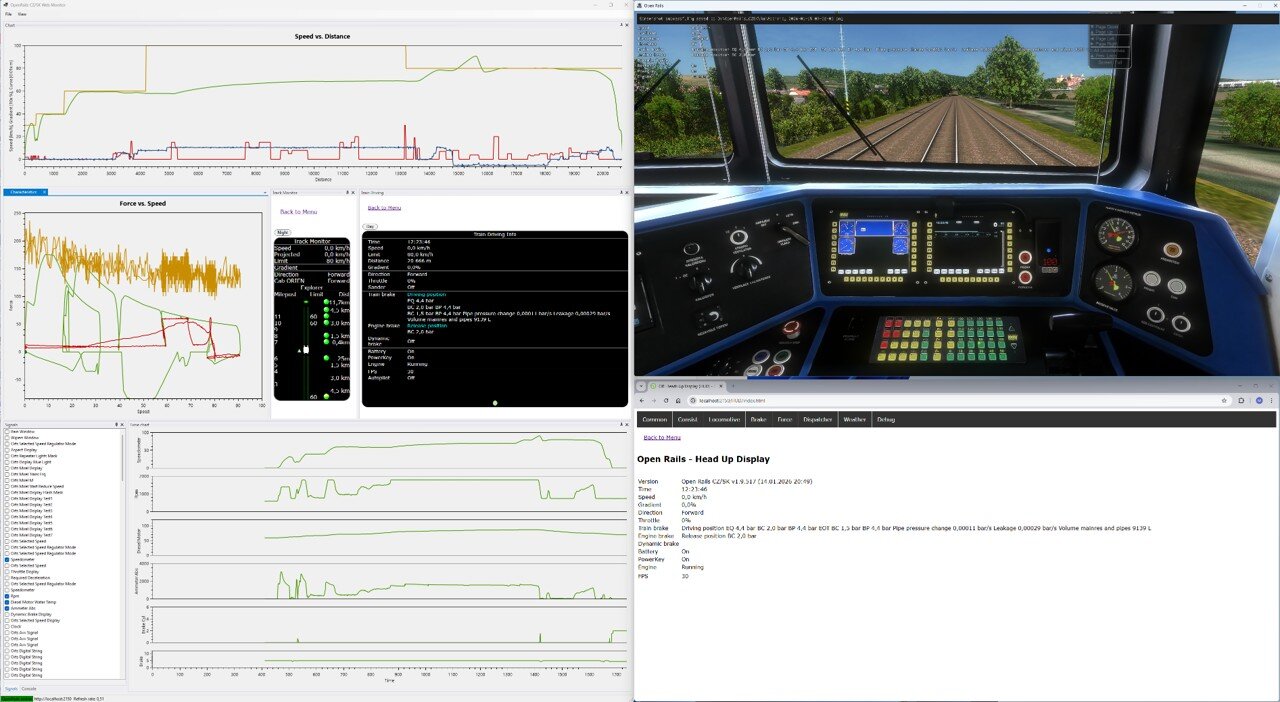
Task: Switch to the Weather HUD tab
Action: [x=853, y=419]
